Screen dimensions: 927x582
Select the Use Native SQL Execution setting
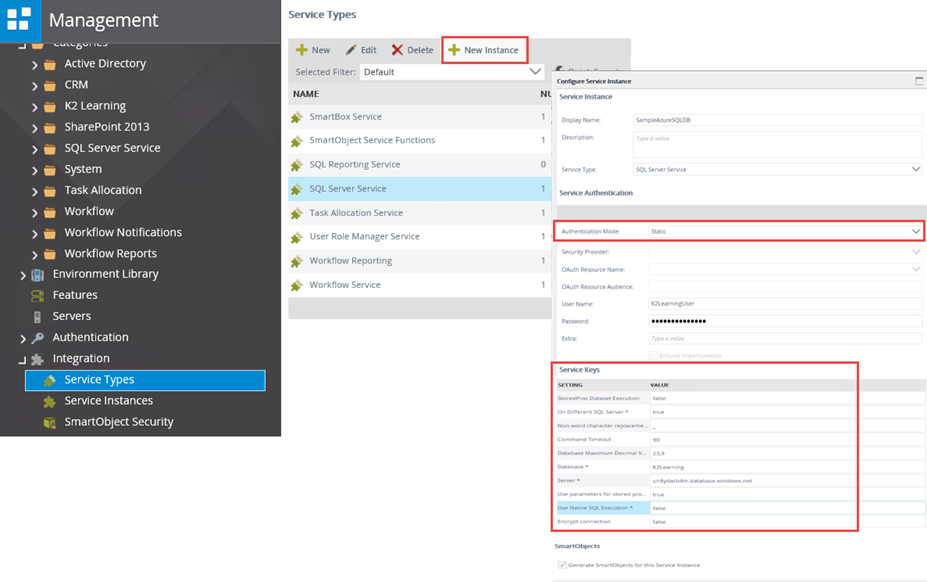[x=602, y=507]
